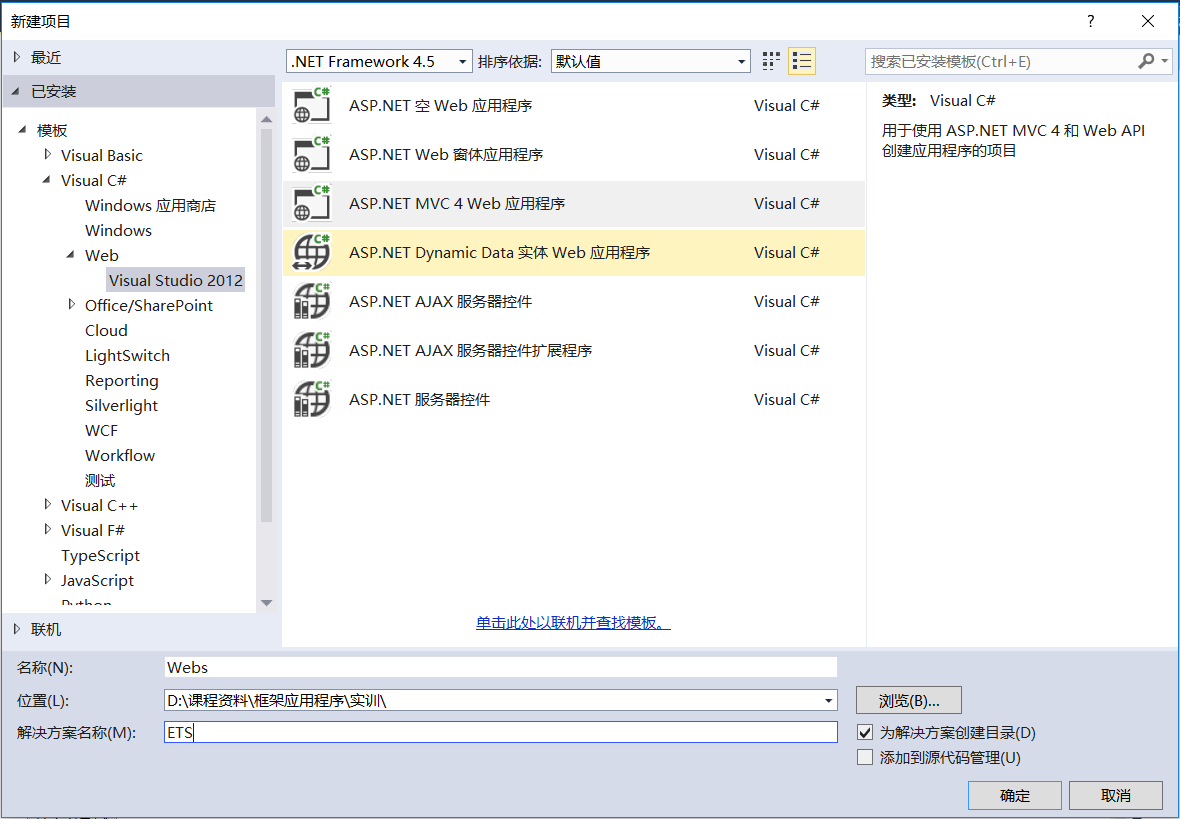
Task: Expand the Visual C++ node
Action: [x=47, y=504]
